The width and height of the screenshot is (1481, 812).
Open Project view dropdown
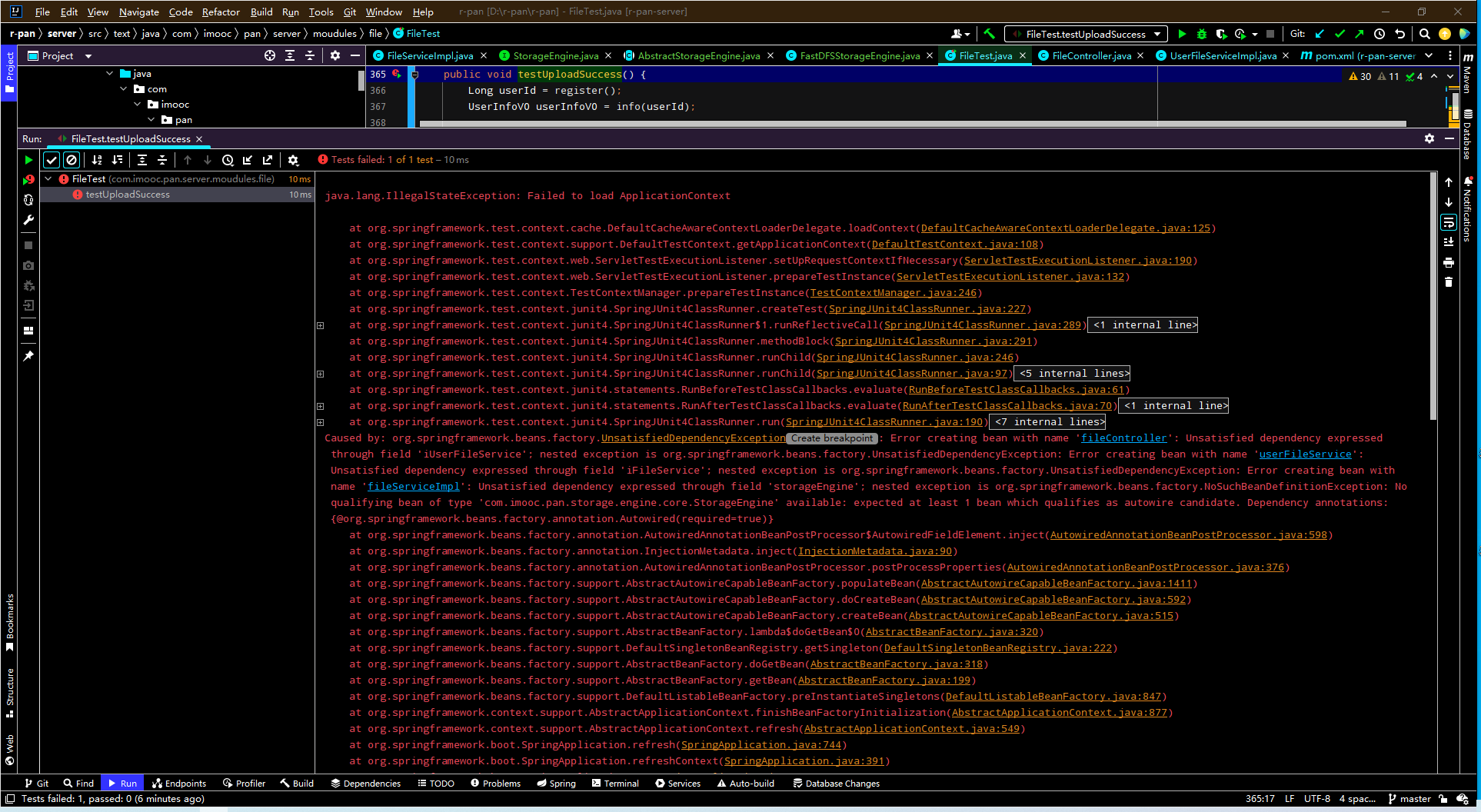88,56
